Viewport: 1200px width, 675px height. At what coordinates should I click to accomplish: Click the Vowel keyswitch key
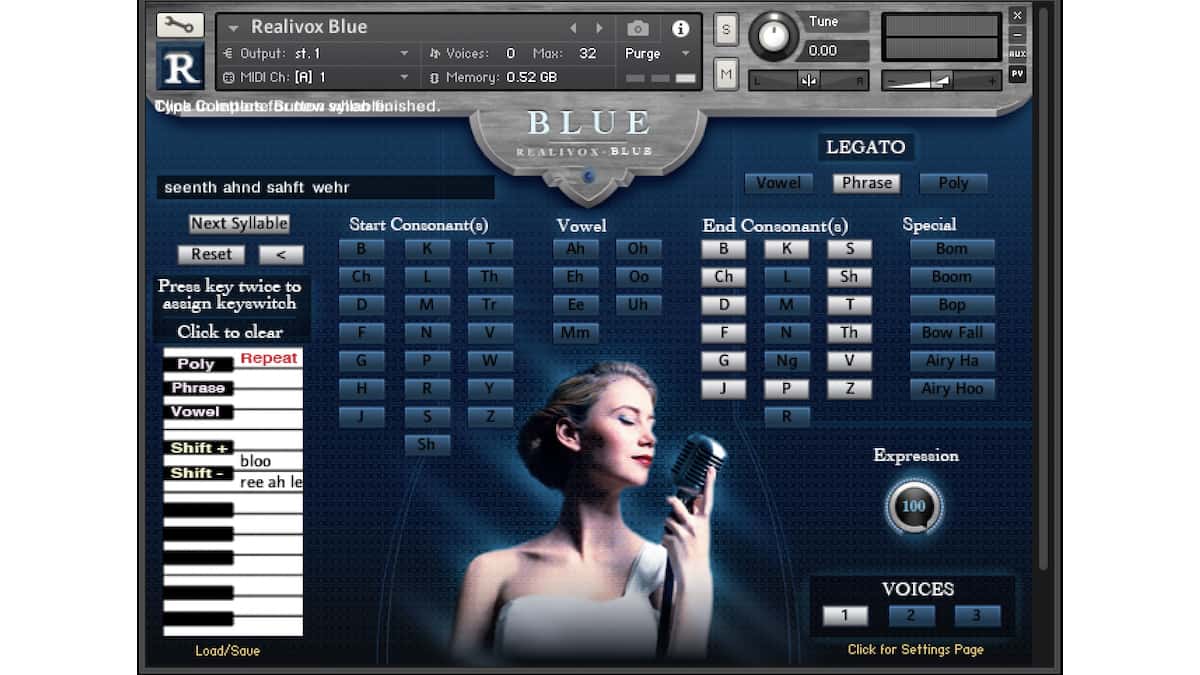click(x=197, y=412)
